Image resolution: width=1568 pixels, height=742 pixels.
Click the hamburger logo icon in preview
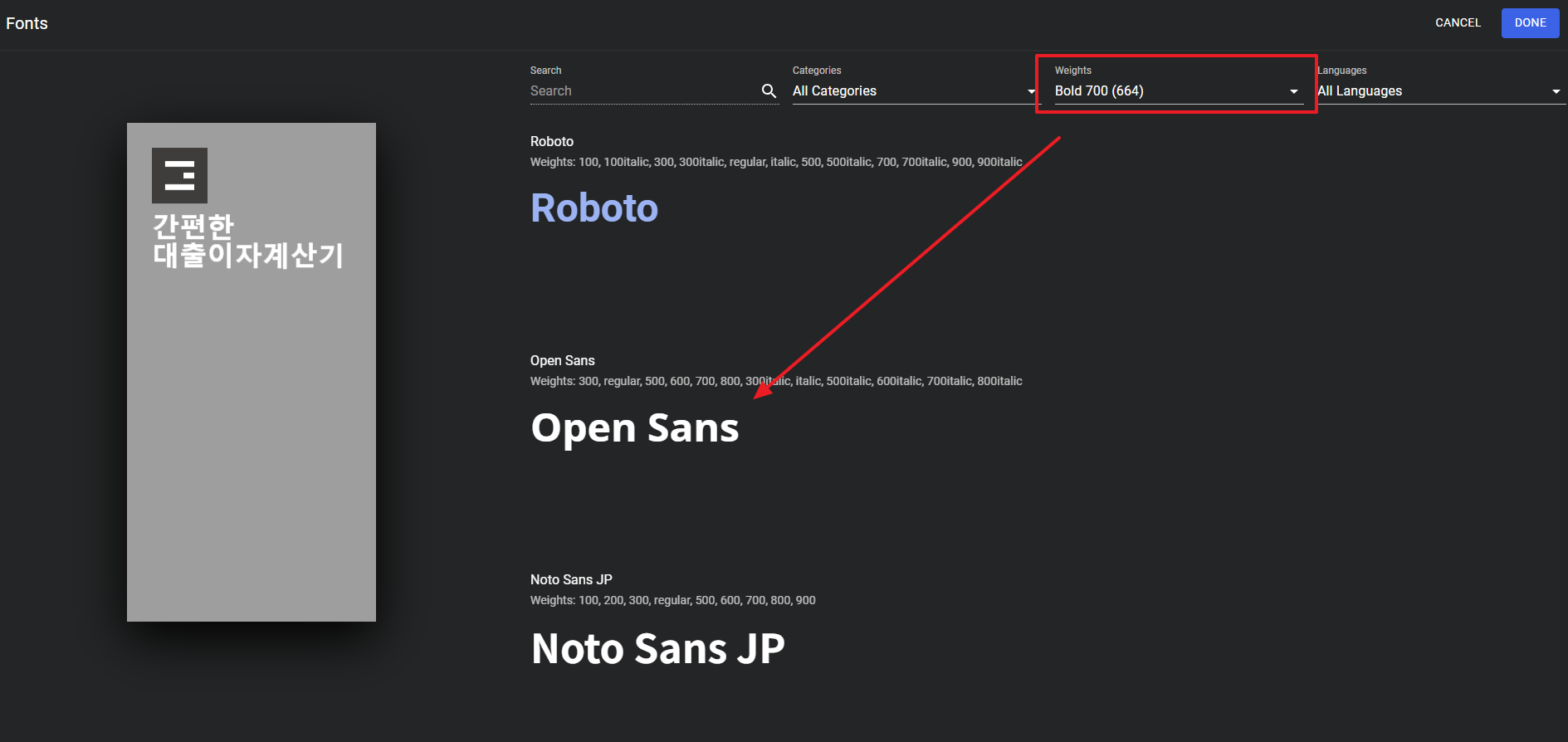tap(179, 175)
